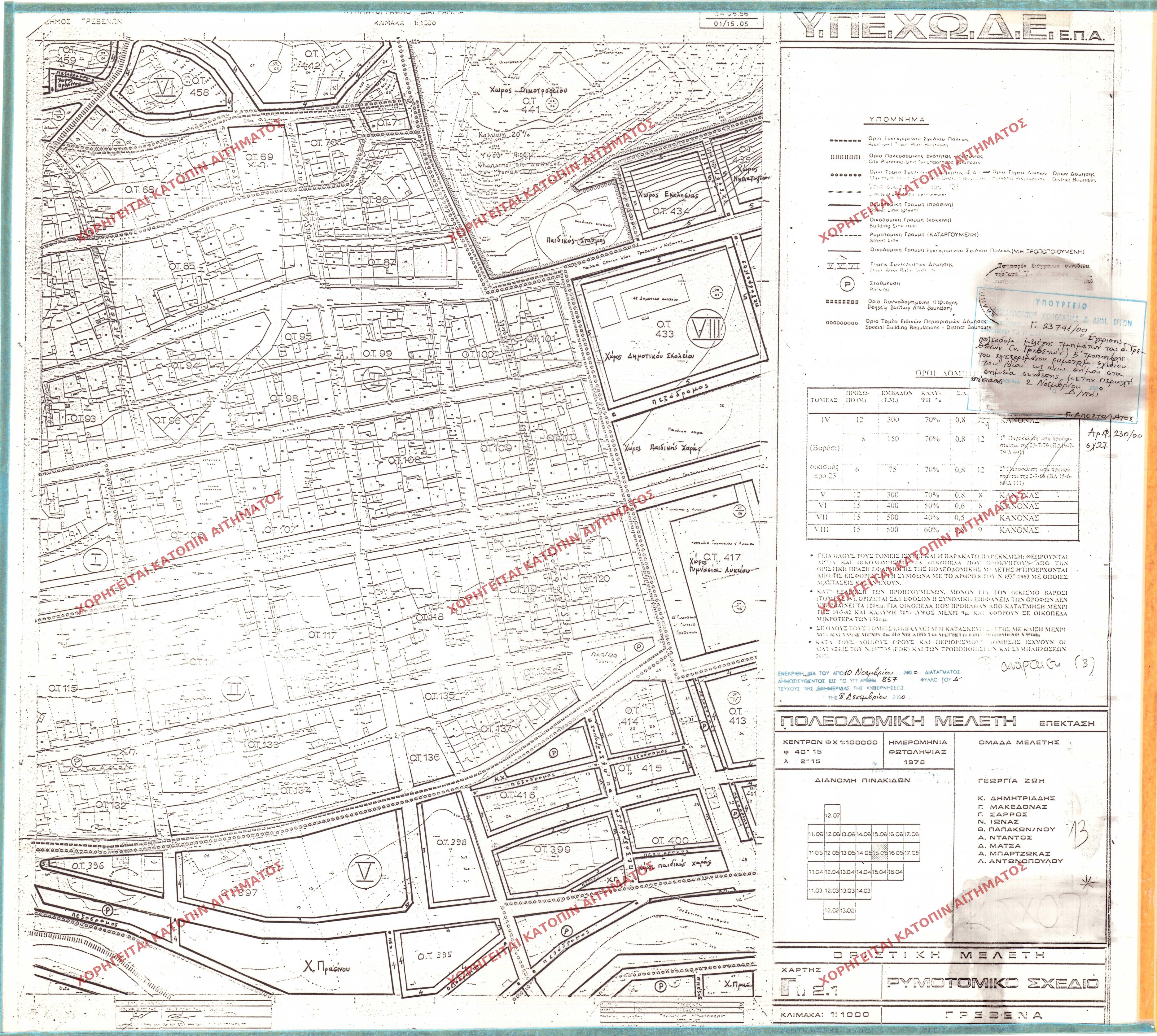Click sheet index cell 17.06
1157x1036 pixels.
pos(912,834)
